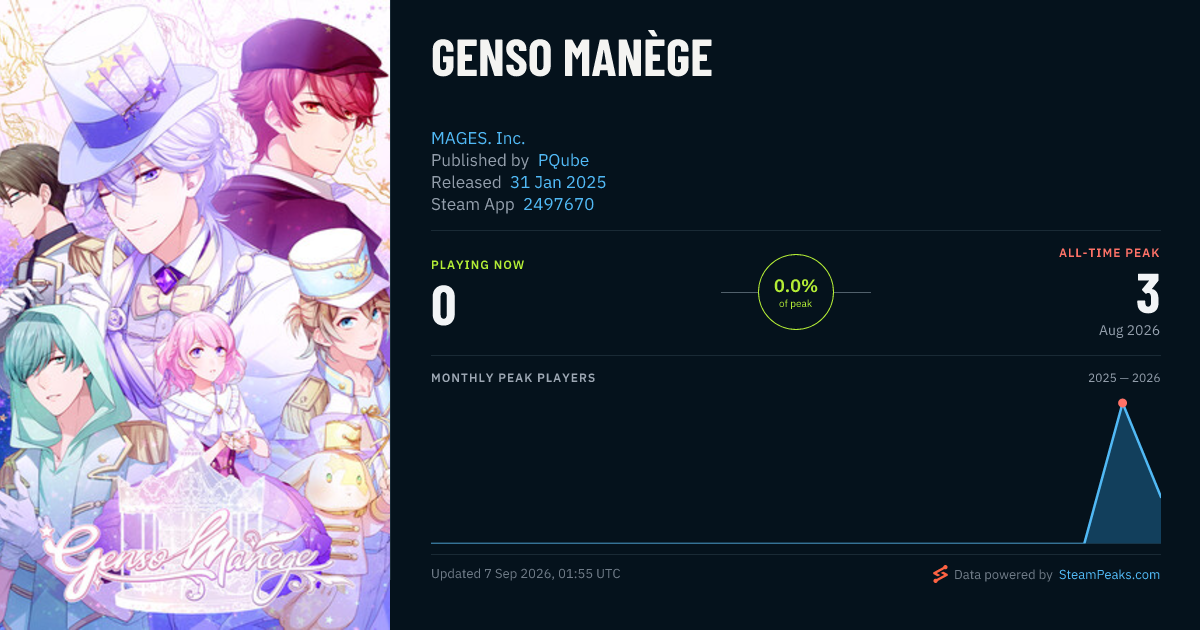Viewport: 1200px width, 630px height.
Task: Click the GENSO MANÈGE title heading
Action: (x=571, y=59)
